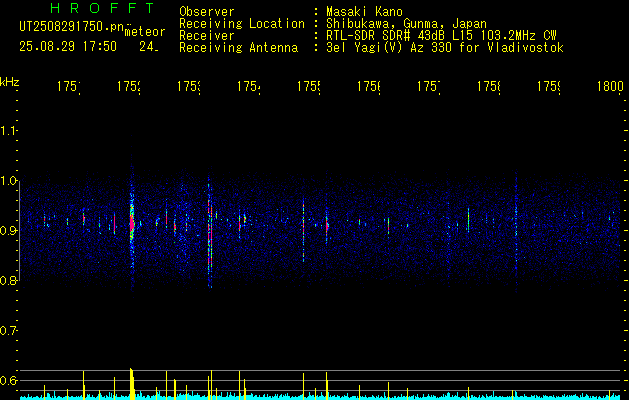The width and height of the screenshot is (629, 400).
Task: Click the tallest yellow spike in bottom intensity graph
Action: point(131,383)
